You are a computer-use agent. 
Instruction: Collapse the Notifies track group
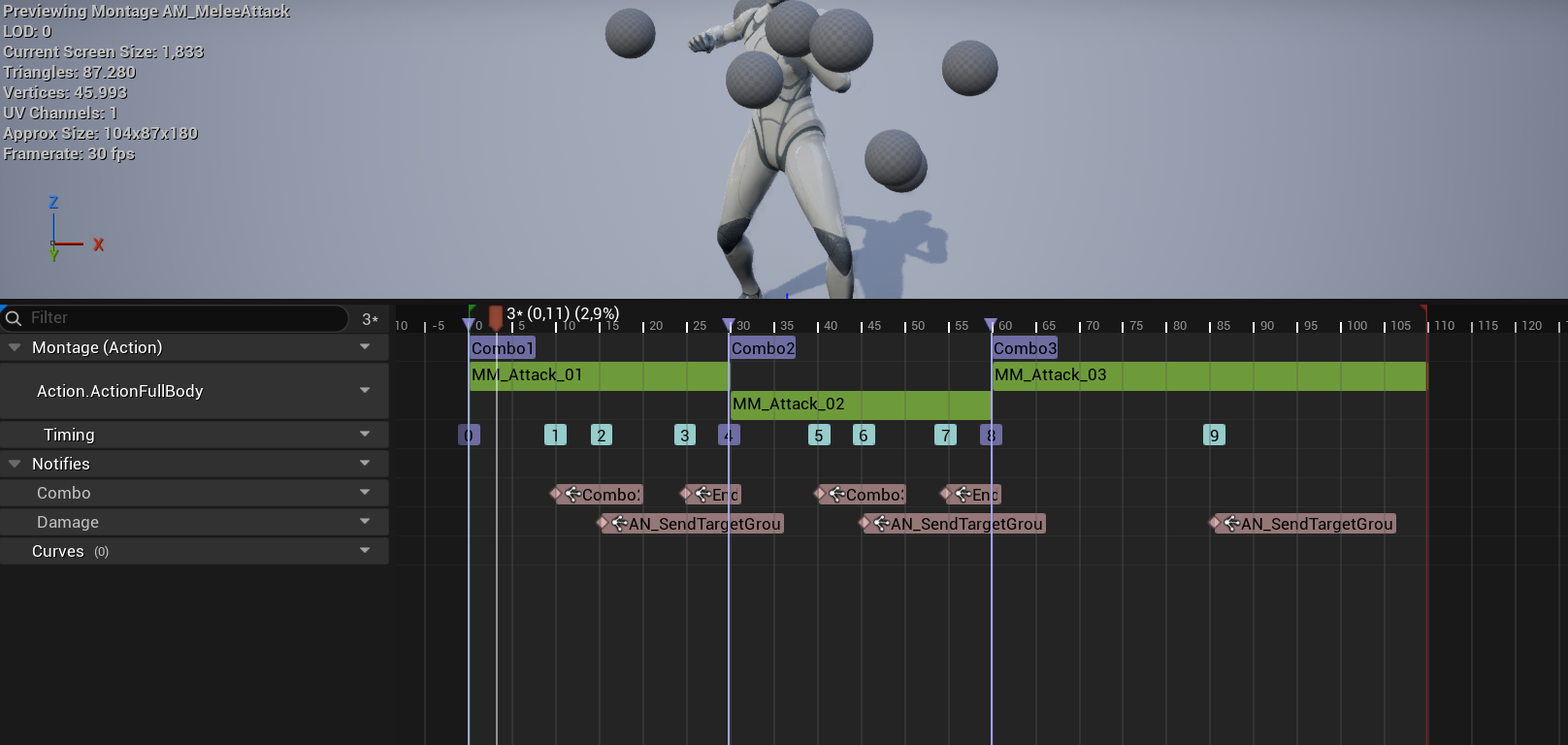(x=15, y=464)
